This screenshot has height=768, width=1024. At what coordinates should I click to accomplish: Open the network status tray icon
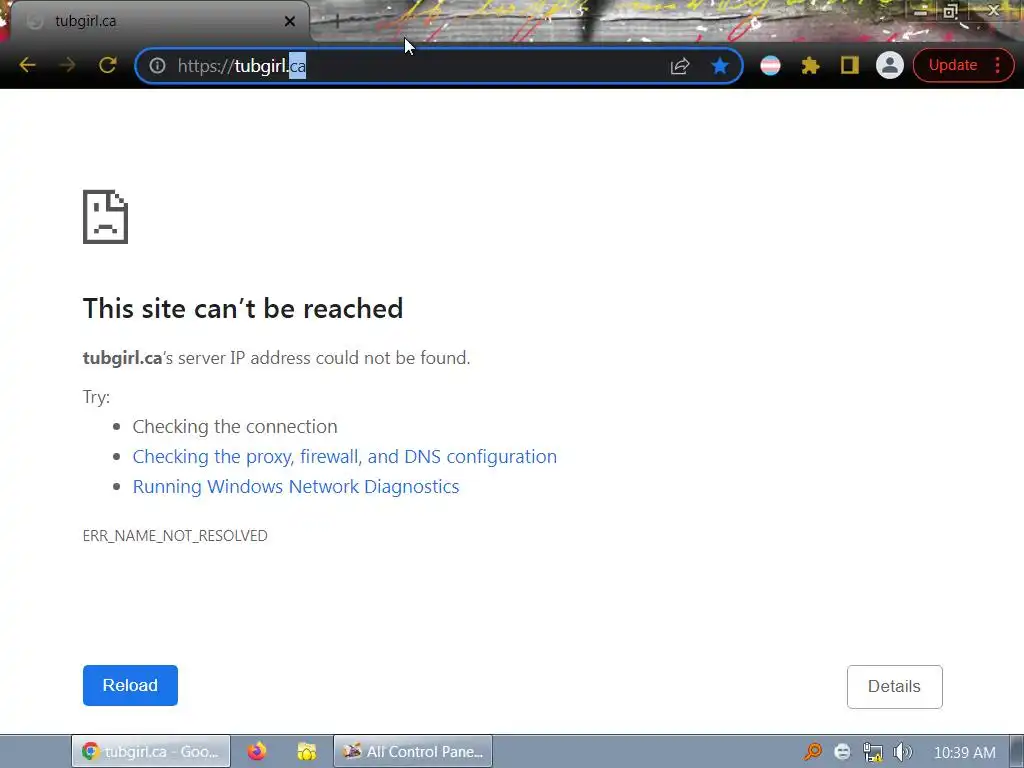coord(872,752)
